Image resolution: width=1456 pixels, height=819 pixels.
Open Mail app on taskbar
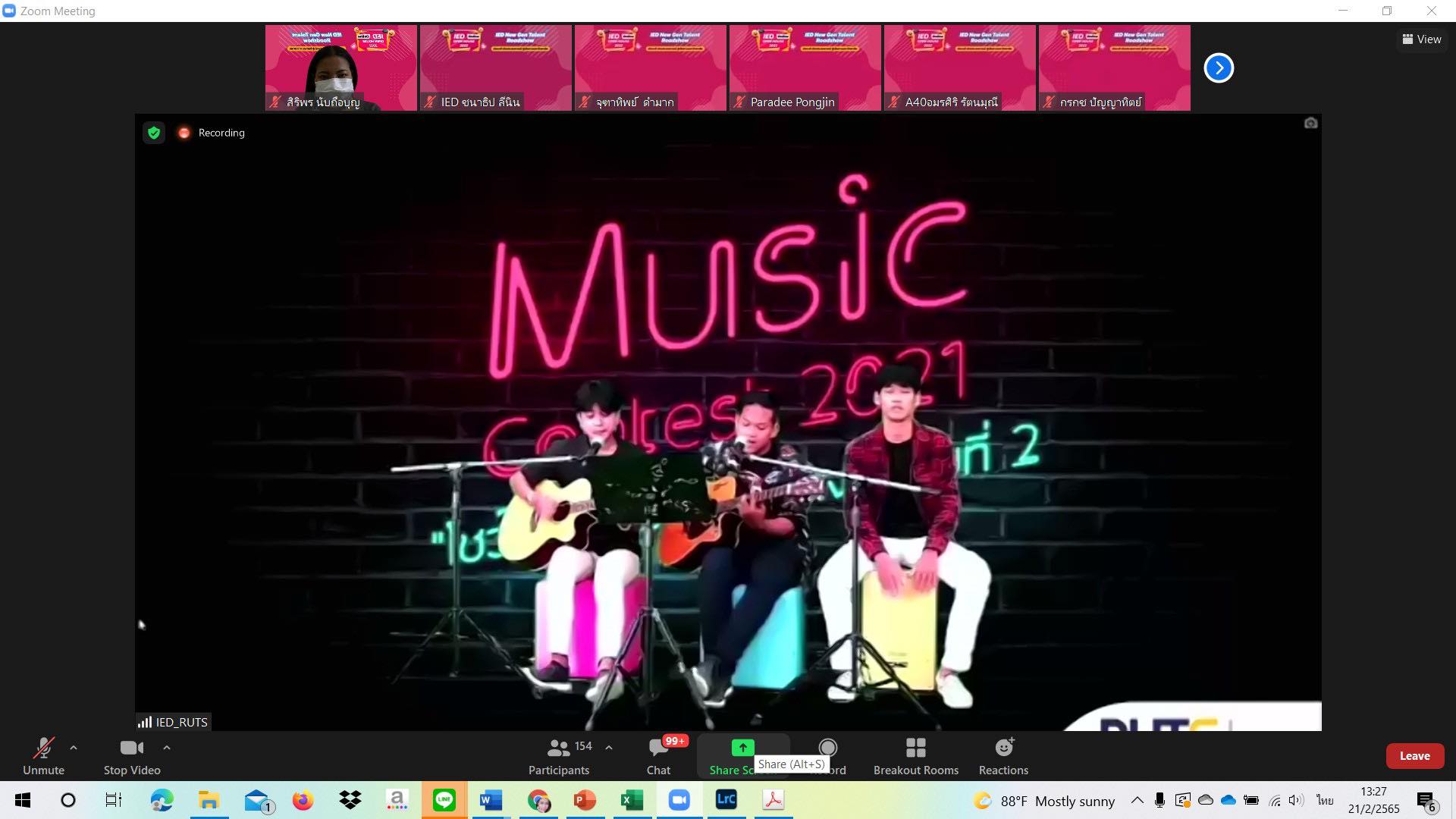258,800
